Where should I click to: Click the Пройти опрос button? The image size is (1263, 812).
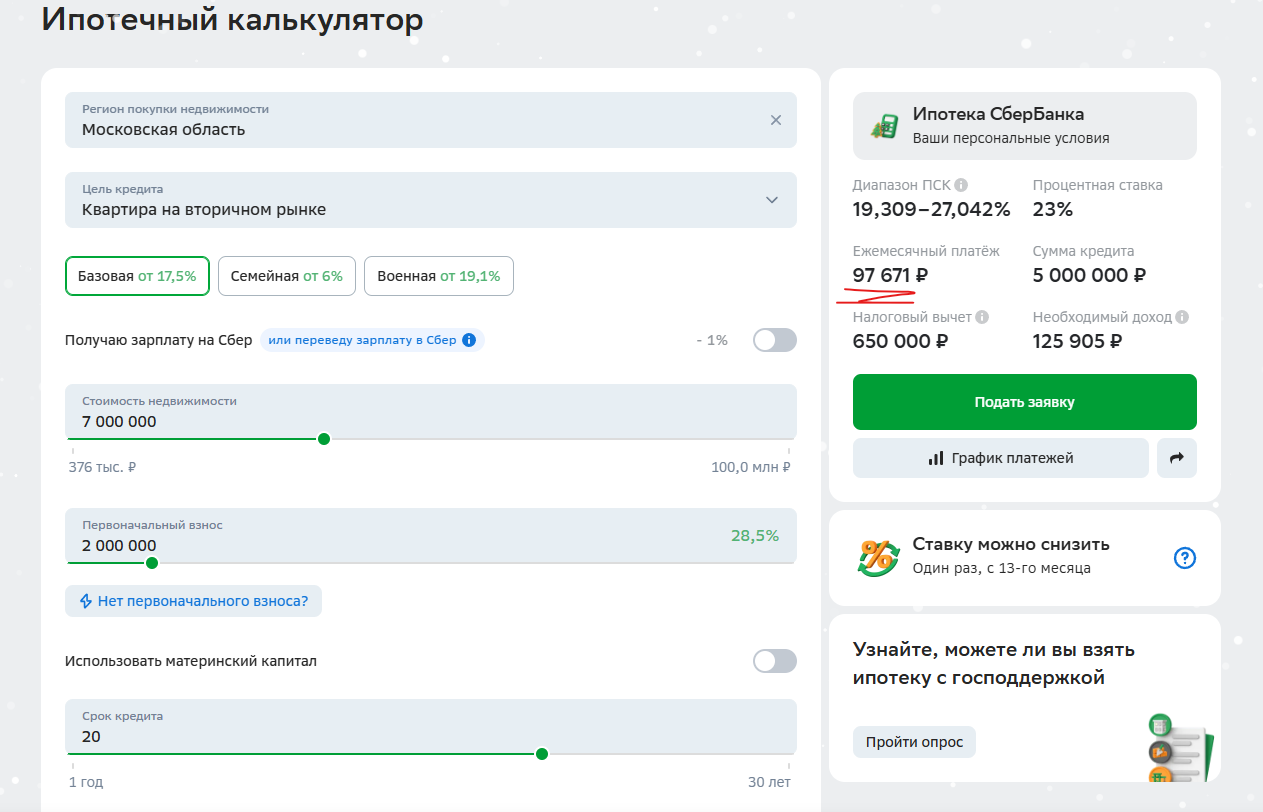(914, 742)
